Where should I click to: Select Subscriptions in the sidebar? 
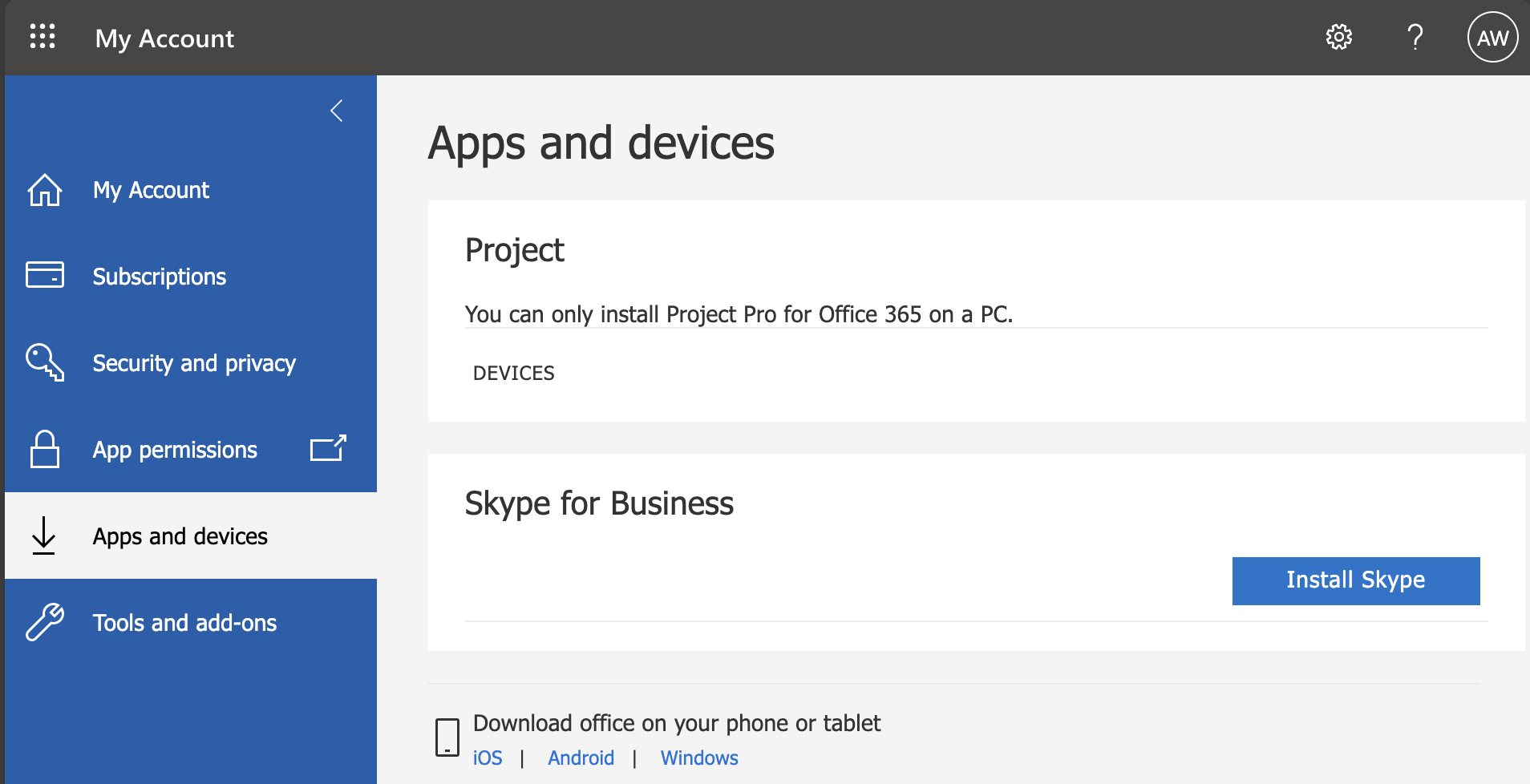pyautogui.click(x=160, y=277)
